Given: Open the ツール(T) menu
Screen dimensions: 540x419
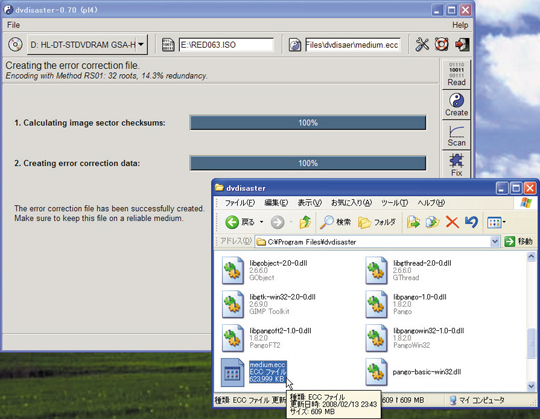Looking at the screenshot, I should [x=394, y=203].
